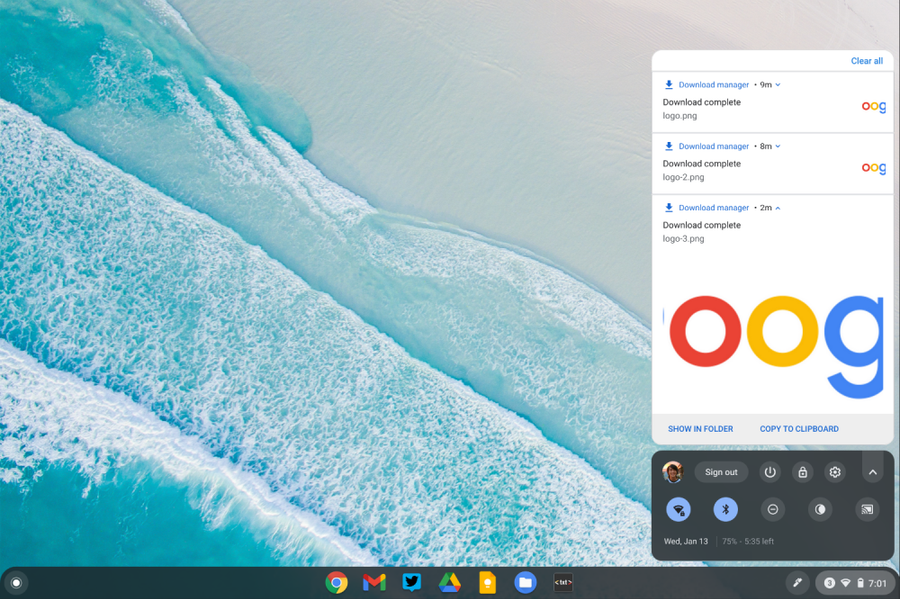Click Download manager label with 9m timestamp
Screen dimensions: 900x599
coord(713,85)
